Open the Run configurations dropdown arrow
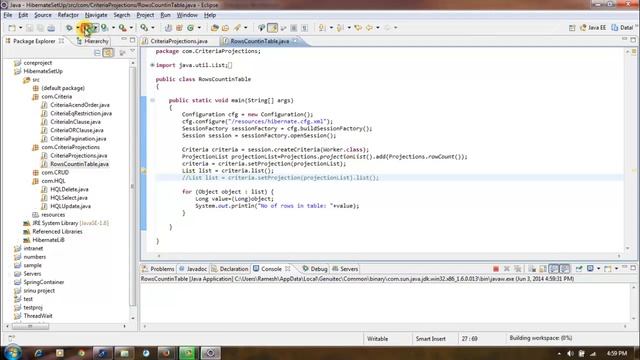This screenshot has width=640, height=360. 95,28
